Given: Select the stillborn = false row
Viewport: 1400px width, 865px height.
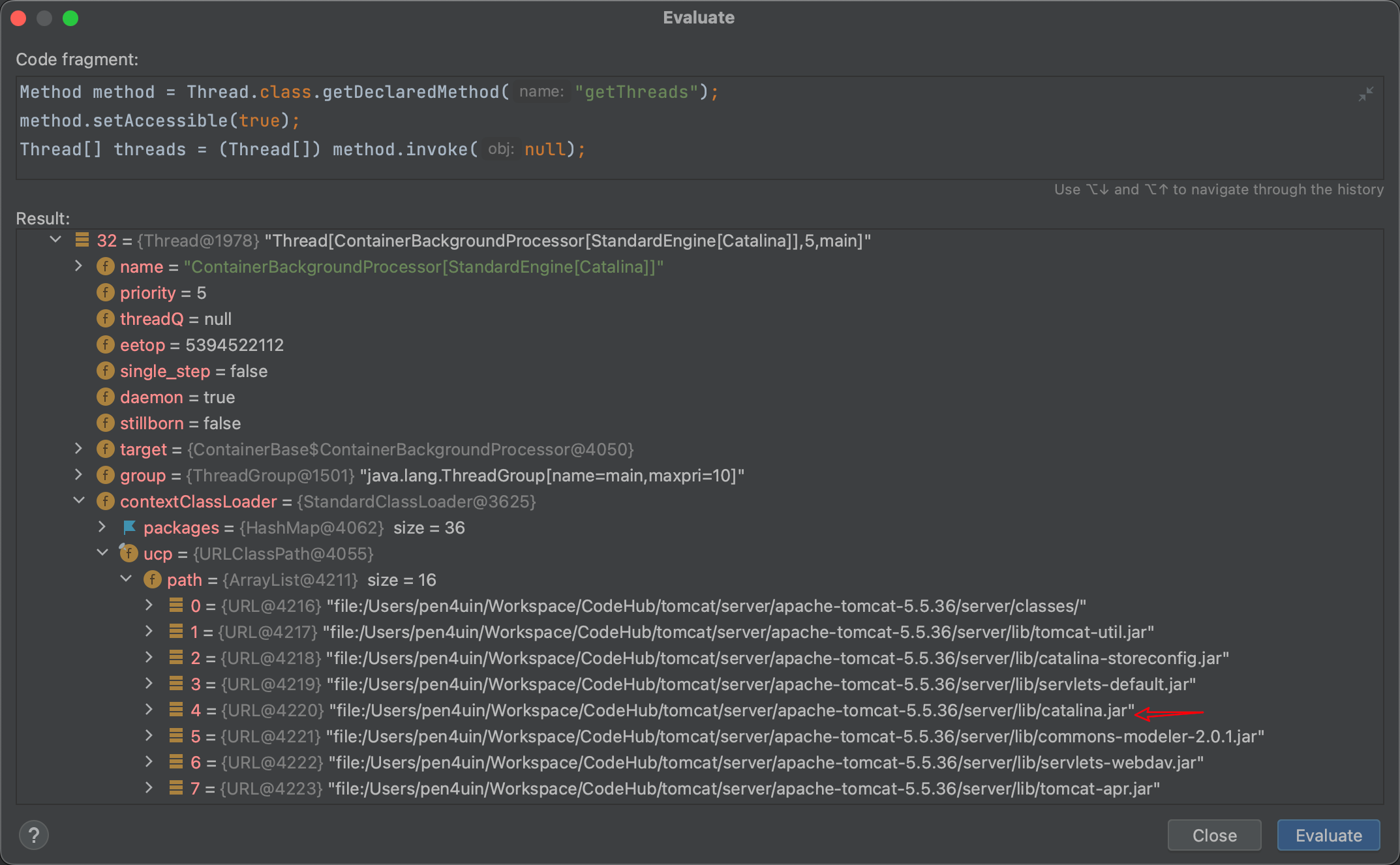Looking at the screenshot, I should tap(699, 423).
